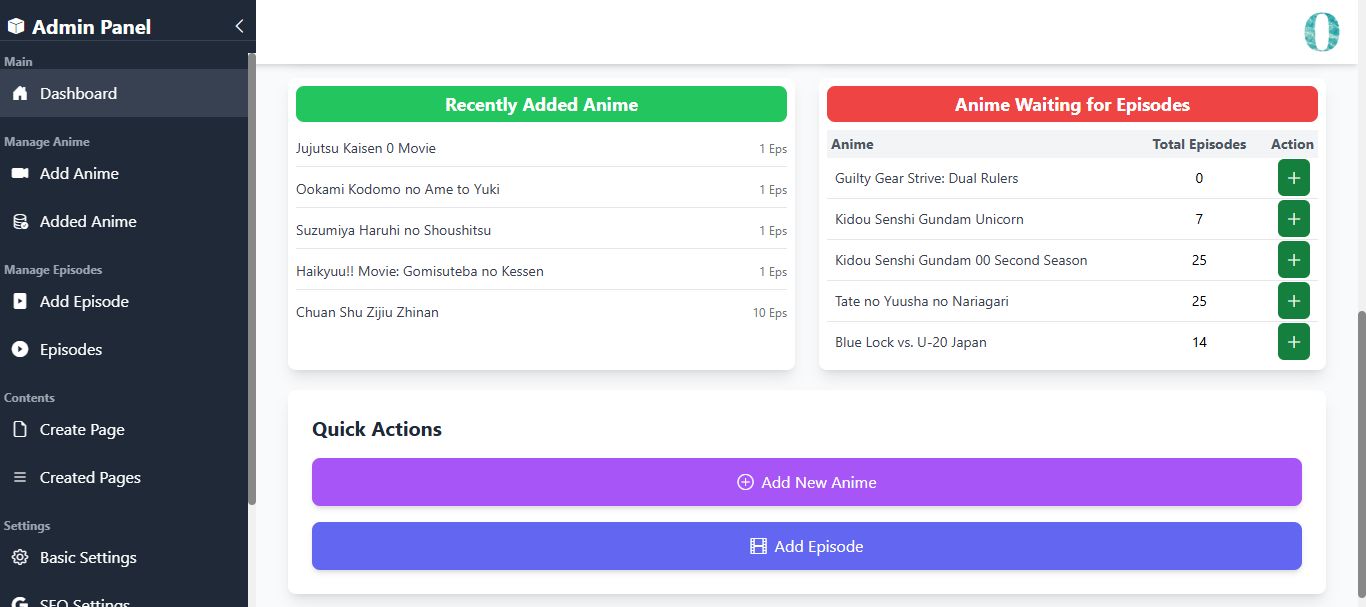
Task: Select Chuan Shu Zijiu Zhinan entry
Action: [367, 313]
